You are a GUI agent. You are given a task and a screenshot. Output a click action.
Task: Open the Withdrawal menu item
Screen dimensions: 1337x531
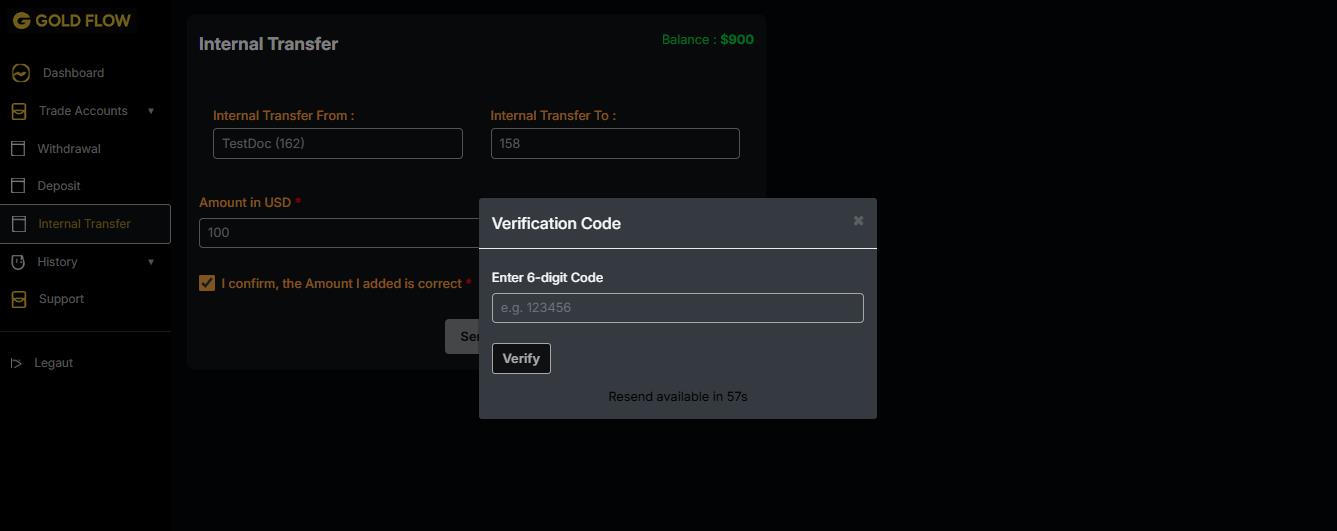(69, 149)
